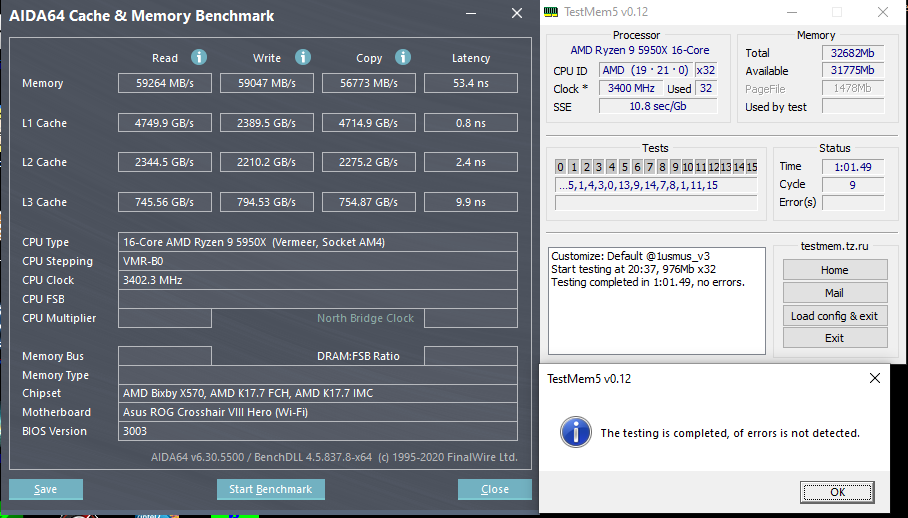
Task: Click Close button at bottom of AIDA64
Action: tap(495, 489)
